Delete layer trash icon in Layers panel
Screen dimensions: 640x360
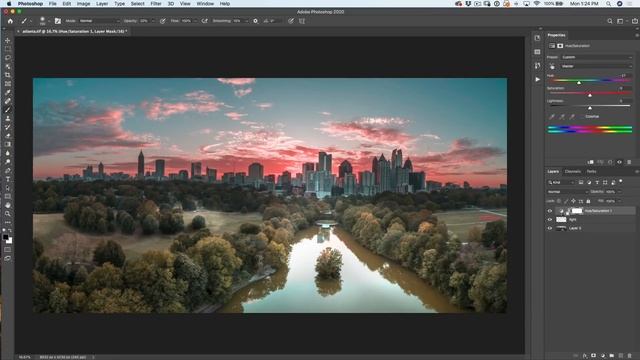(629, 356)
